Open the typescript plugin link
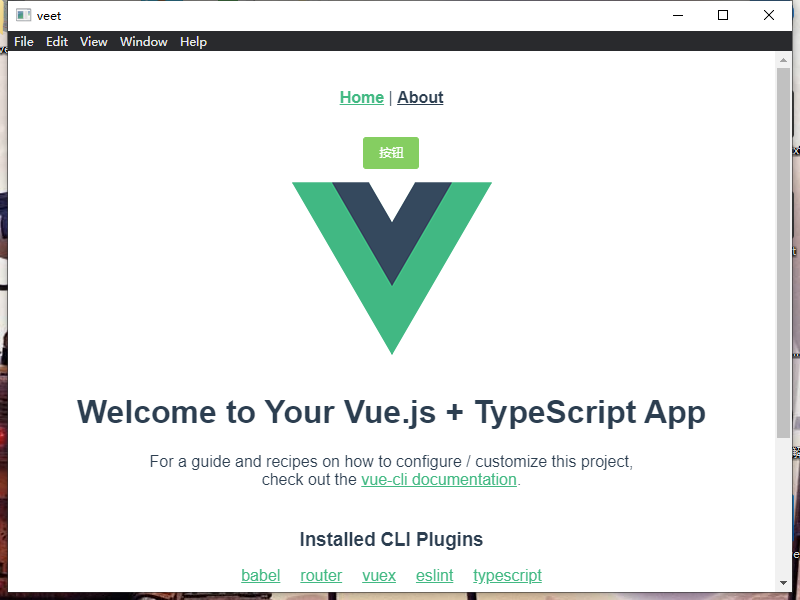 [x=507, y=575]
